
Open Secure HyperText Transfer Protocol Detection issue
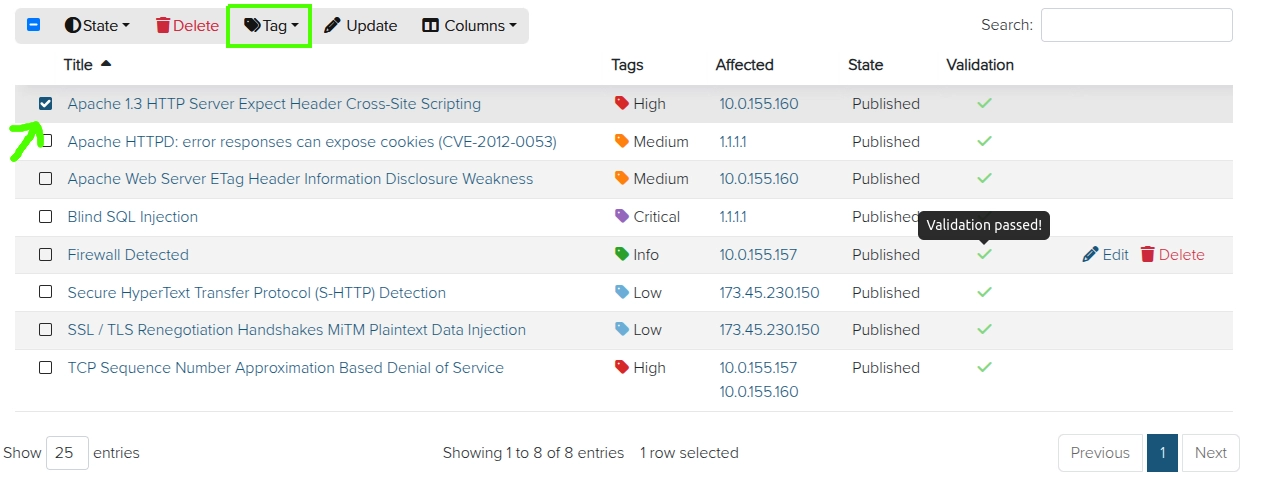[x=256, y=293]
